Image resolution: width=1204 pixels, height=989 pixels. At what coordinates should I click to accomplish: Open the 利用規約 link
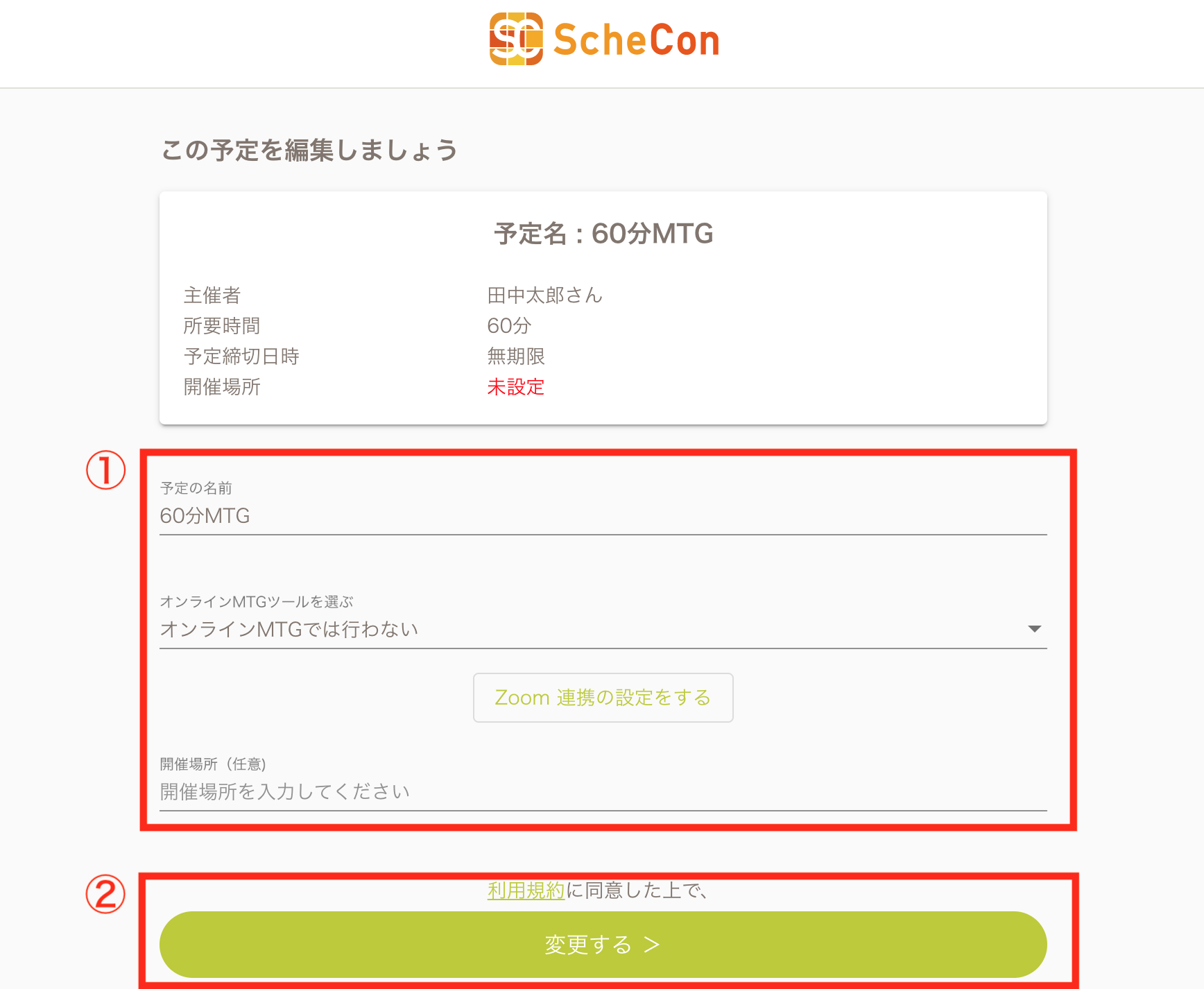[526, 891]
